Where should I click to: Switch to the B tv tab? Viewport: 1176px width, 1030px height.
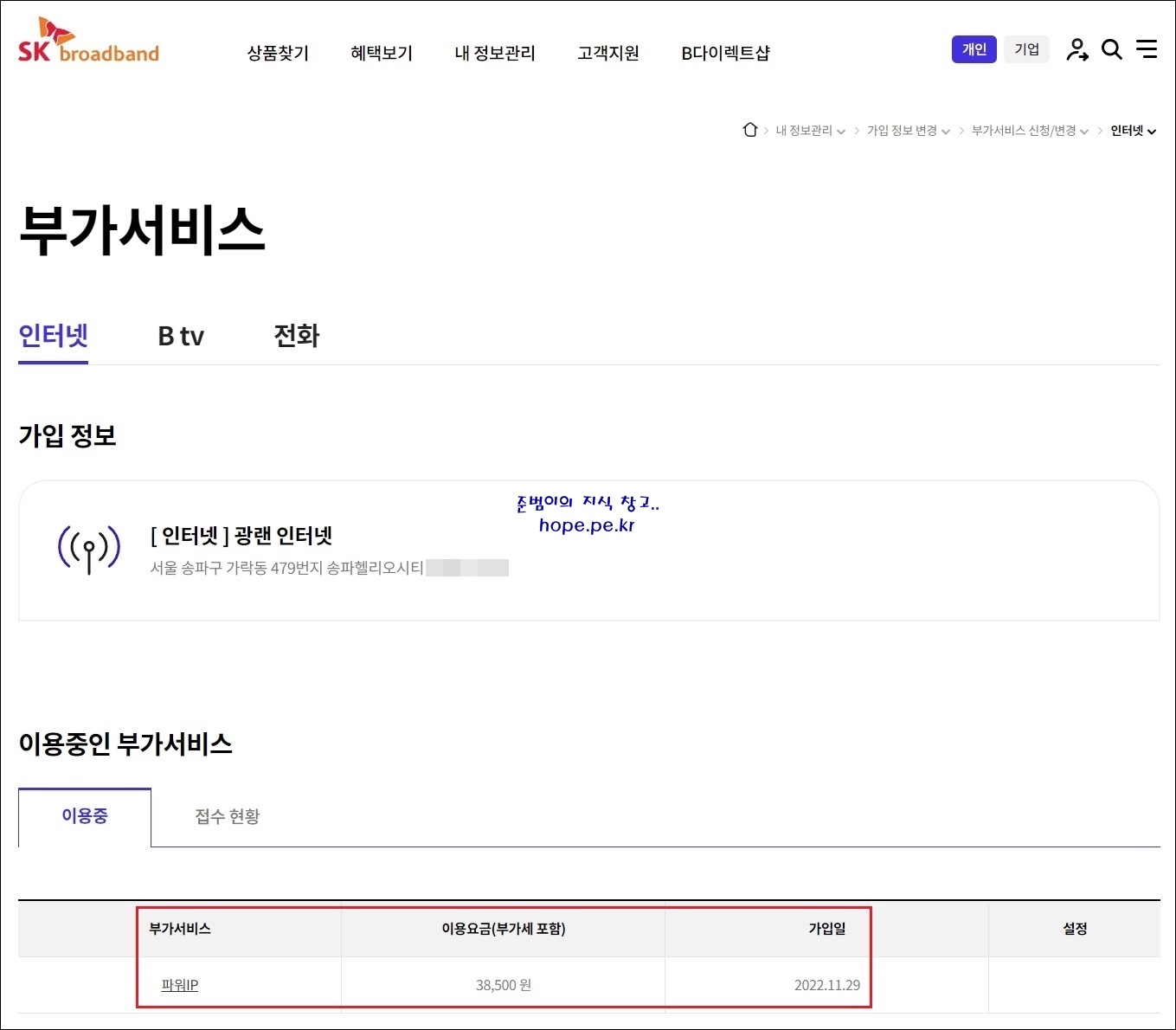pyautogui.click(x=181, y=336)
